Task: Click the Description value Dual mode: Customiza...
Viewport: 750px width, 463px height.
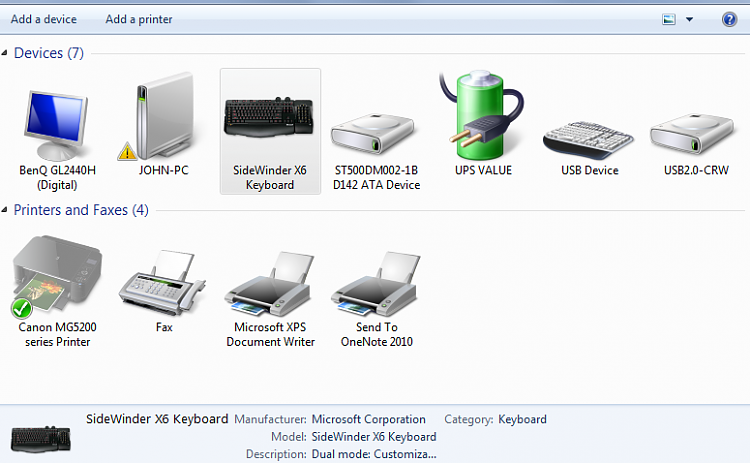Action: 374,454
